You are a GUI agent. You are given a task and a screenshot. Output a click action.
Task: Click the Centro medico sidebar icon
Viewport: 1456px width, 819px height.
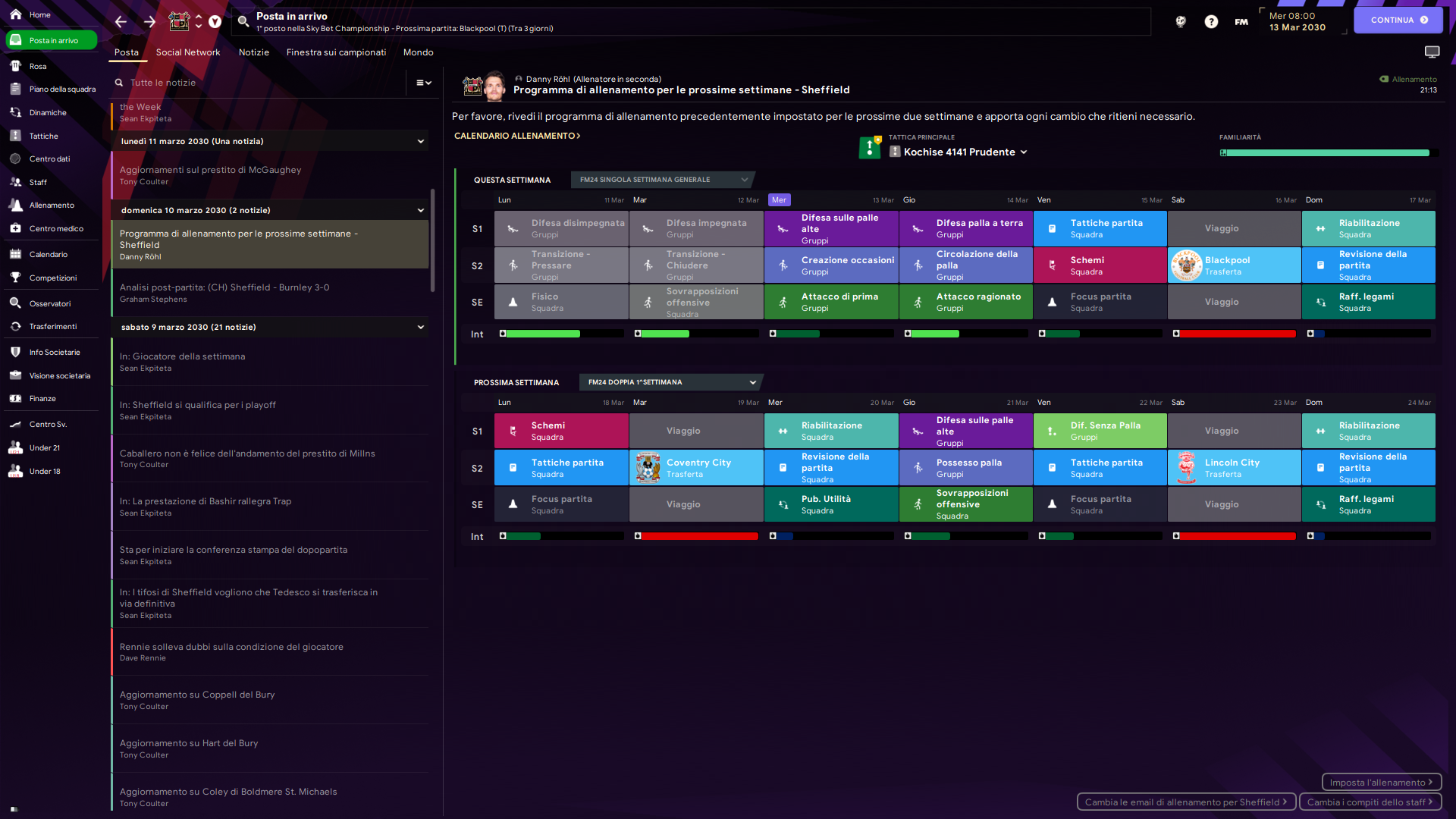click(x=15, y=228)
